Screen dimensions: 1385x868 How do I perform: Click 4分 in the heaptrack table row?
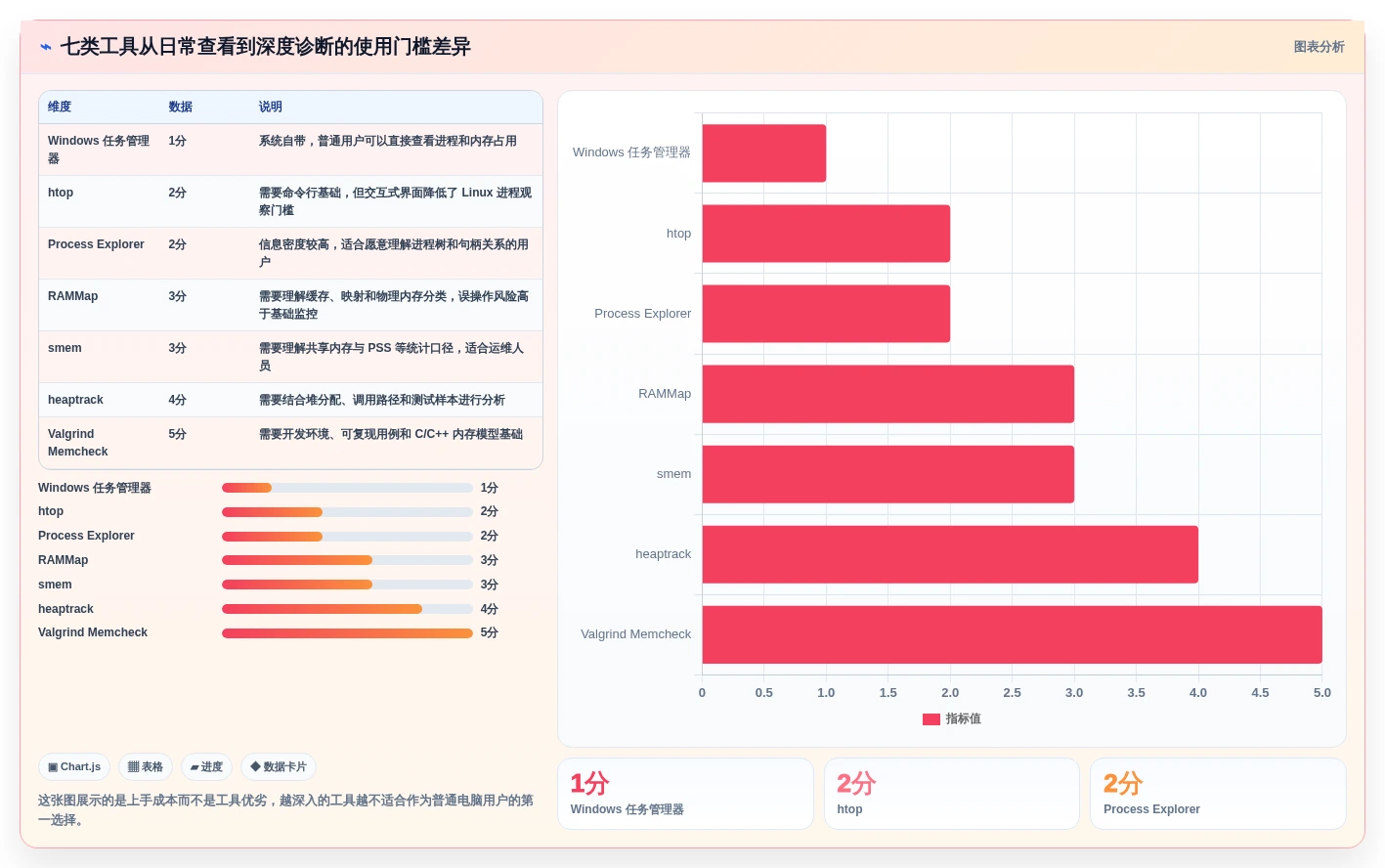pos(177,400)
